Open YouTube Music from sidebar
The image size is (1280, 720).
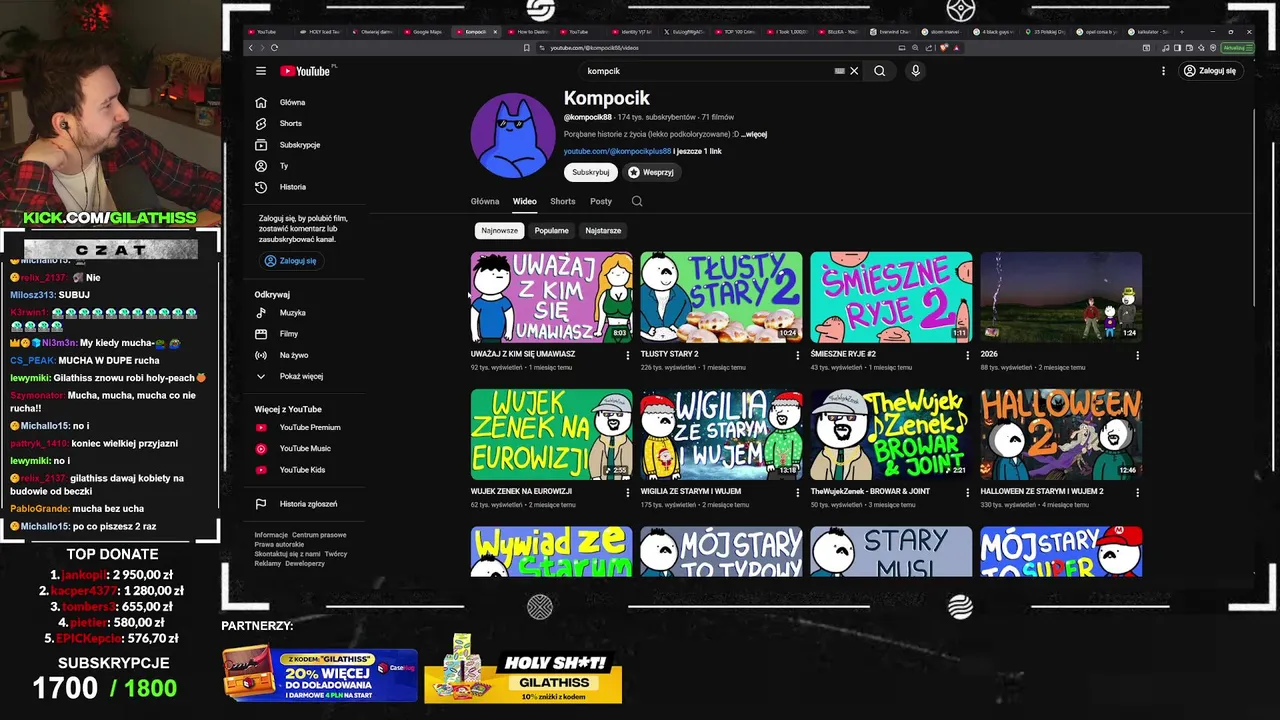tap(305, 449)
